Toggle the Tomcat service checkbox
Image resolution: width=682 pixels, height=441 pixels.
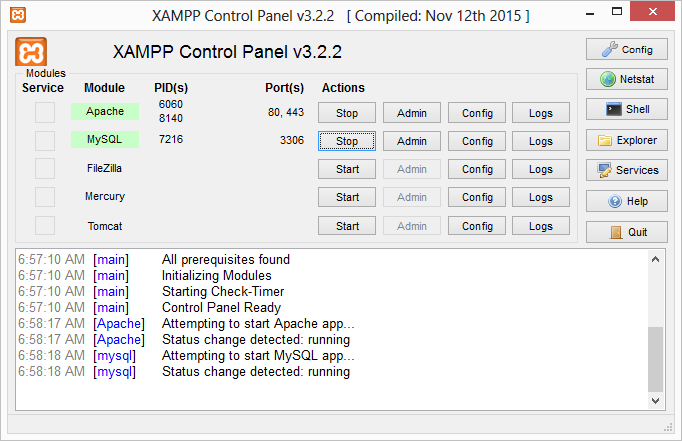coord(45,226)
